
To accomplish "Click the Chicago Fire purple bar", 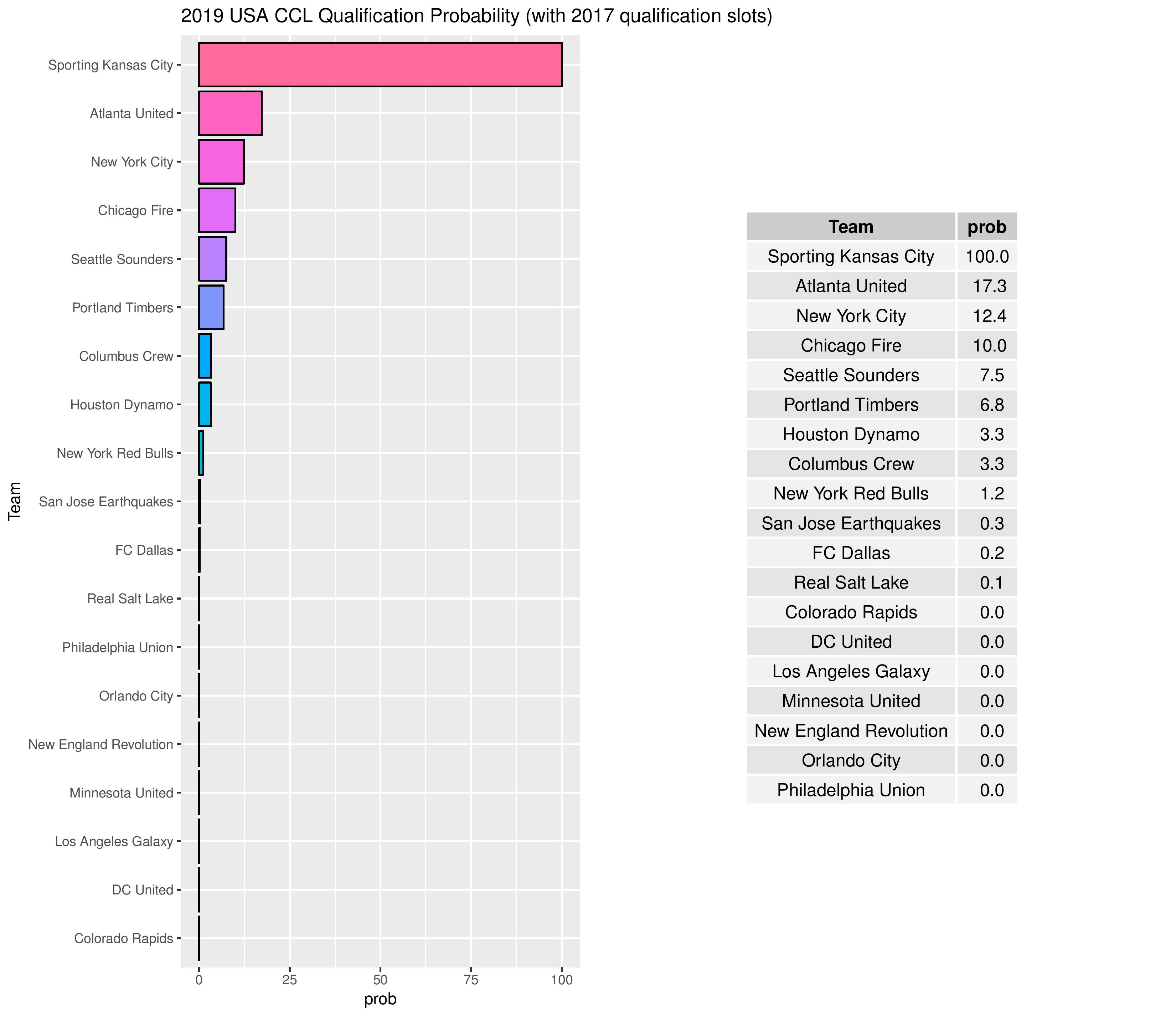I will (x=217, y=211).
